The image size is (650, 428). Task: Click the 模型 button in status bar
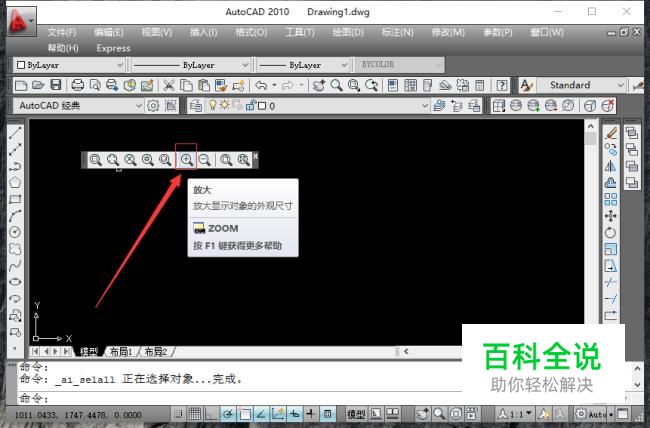click(x=356, y=414)
